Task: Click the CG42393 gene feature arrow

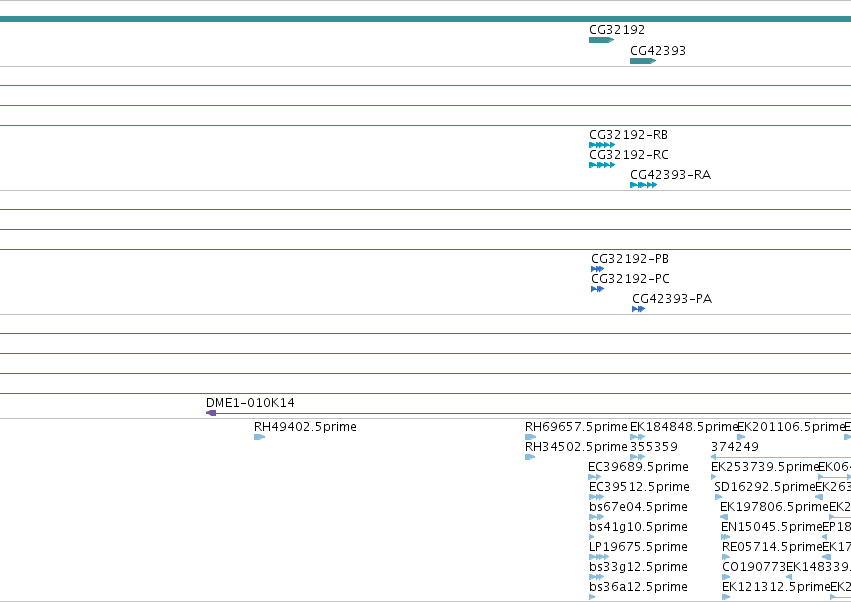Action: (x=643, y=61)
